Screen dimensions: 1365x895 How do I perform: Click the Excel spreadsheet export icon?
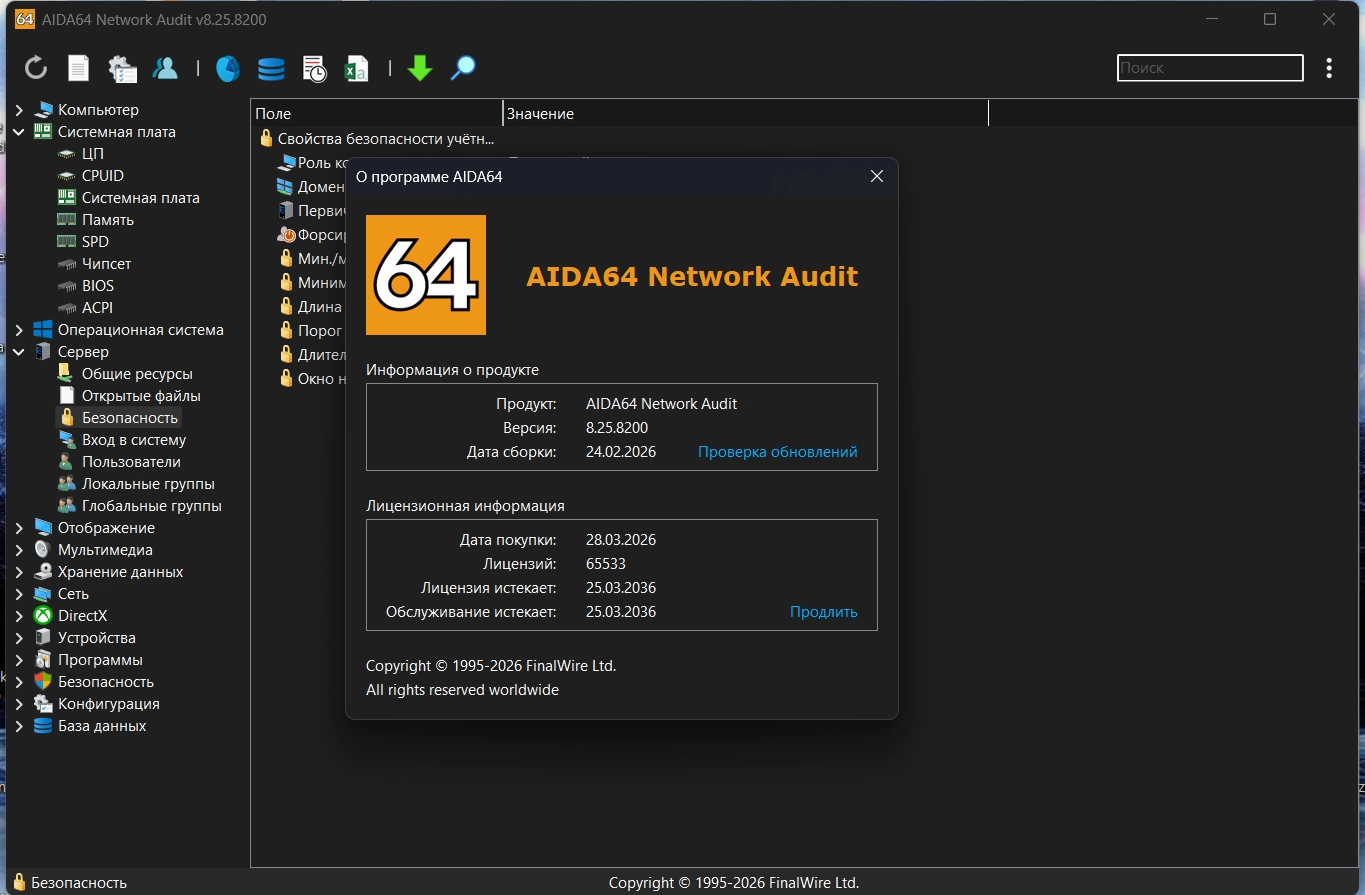click(356, 68)
